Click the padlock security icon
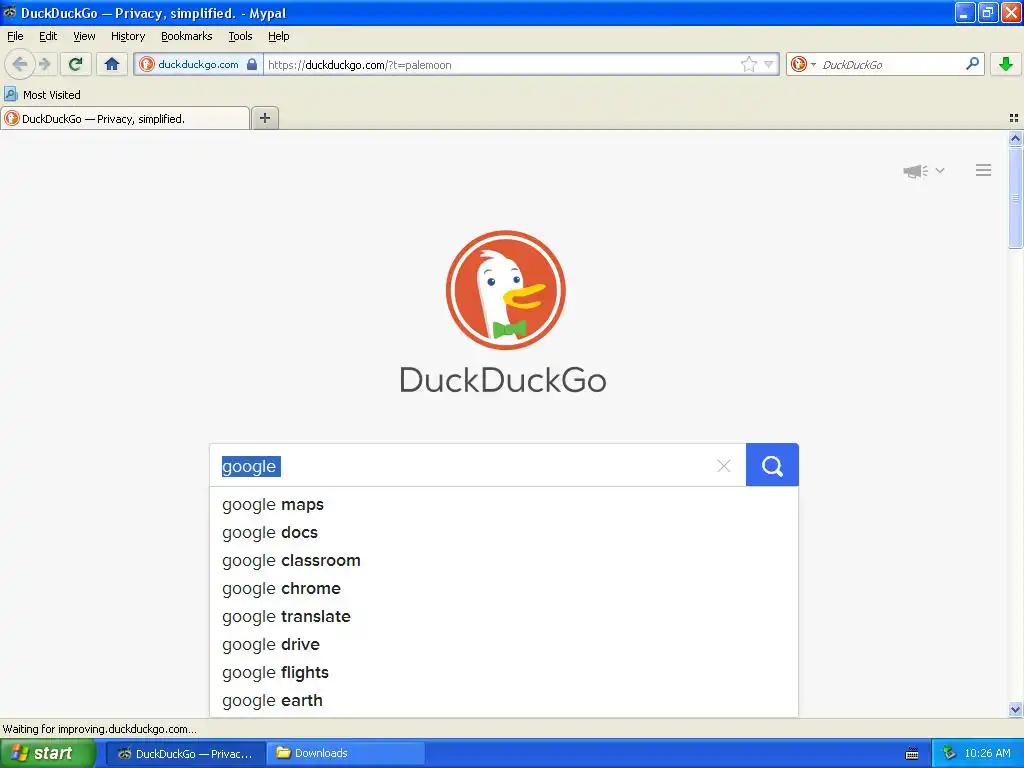This screenshot has height=768, width=1024. point(252,64)
